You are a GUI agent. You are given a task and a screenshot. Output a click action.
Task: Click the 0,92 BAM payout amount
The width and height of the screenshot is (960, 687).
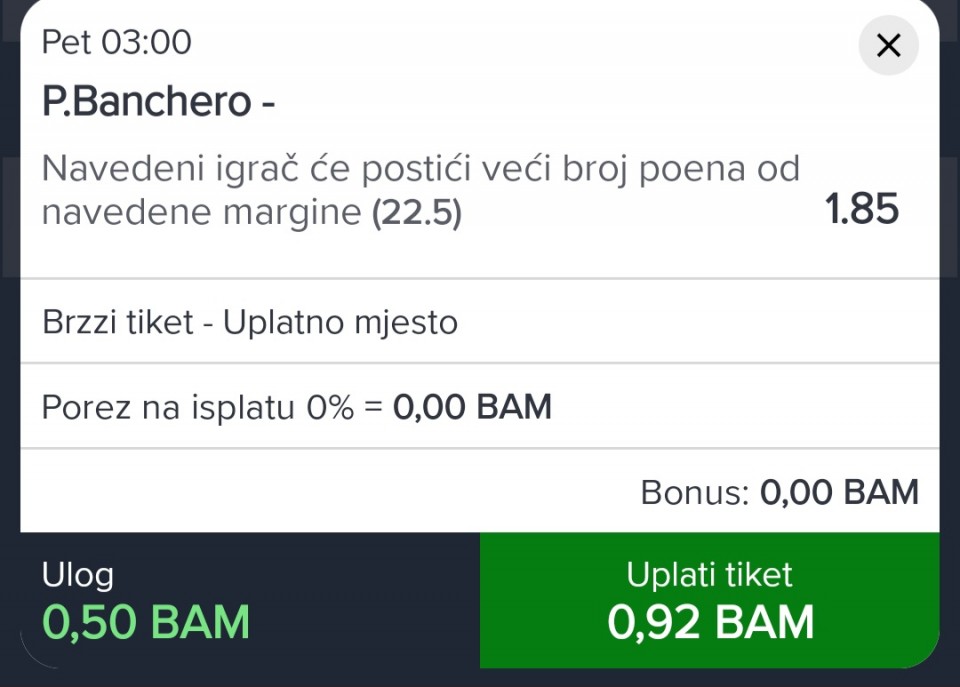[710, 623]
